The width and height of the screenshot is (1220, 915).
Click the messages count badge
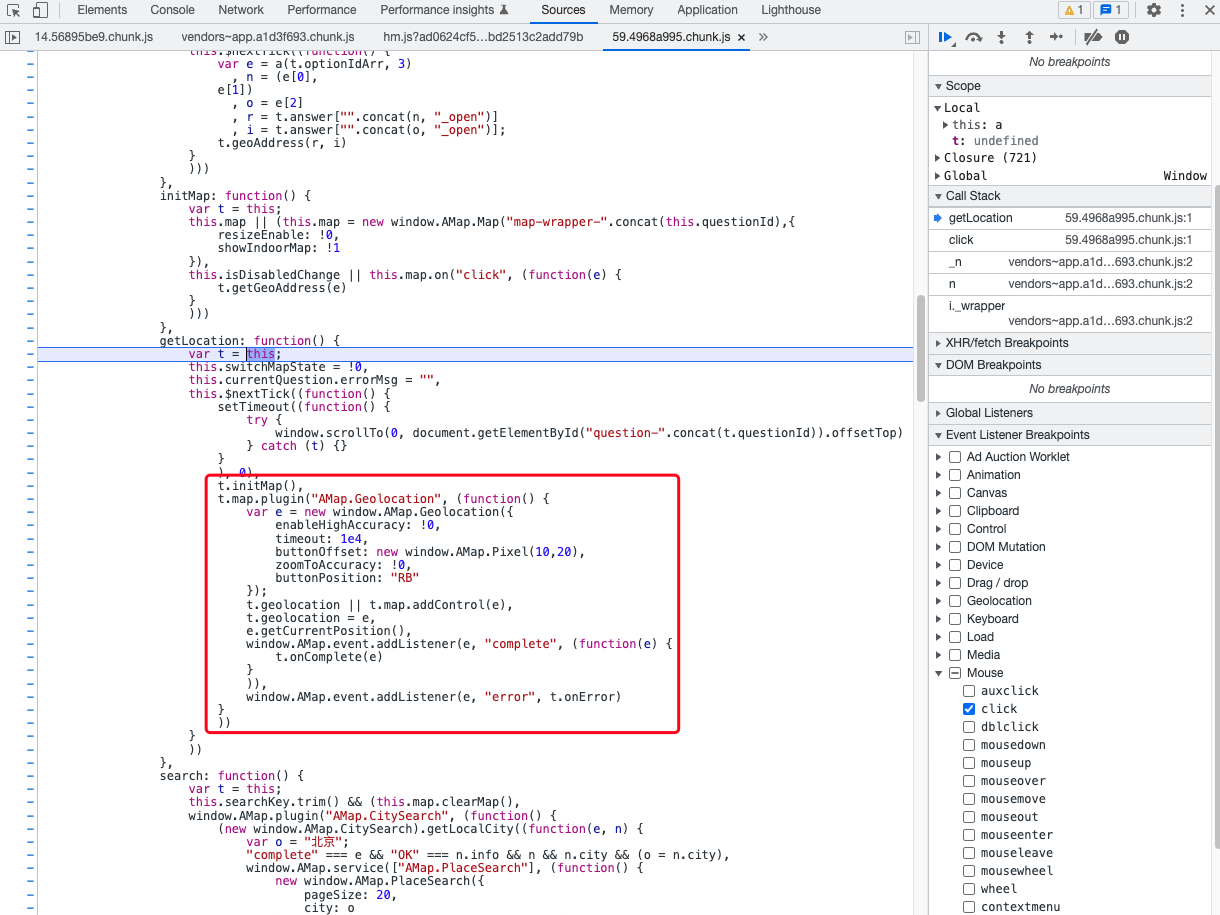coord(1110,10)
